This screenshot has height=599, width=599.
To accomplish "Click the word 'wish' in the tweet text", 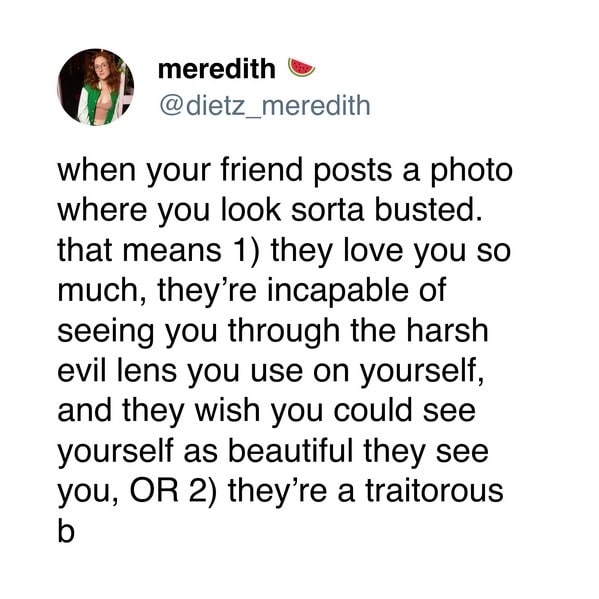I will click(x=228, y=410).
